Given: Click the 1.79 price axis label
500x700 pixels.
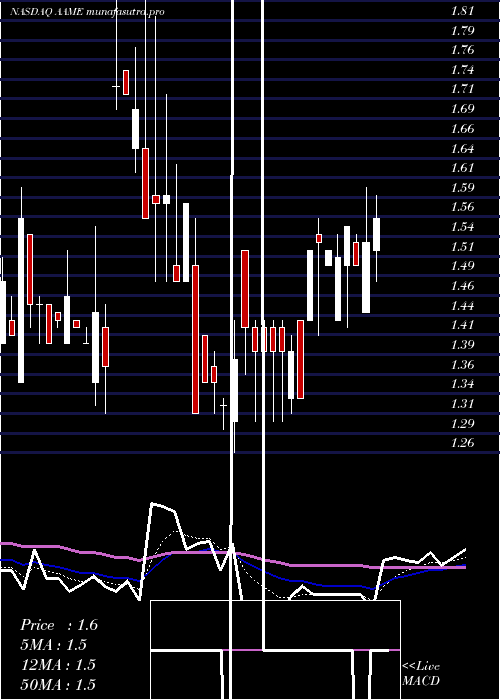Looking at the screenshot, I should point(462,31).
